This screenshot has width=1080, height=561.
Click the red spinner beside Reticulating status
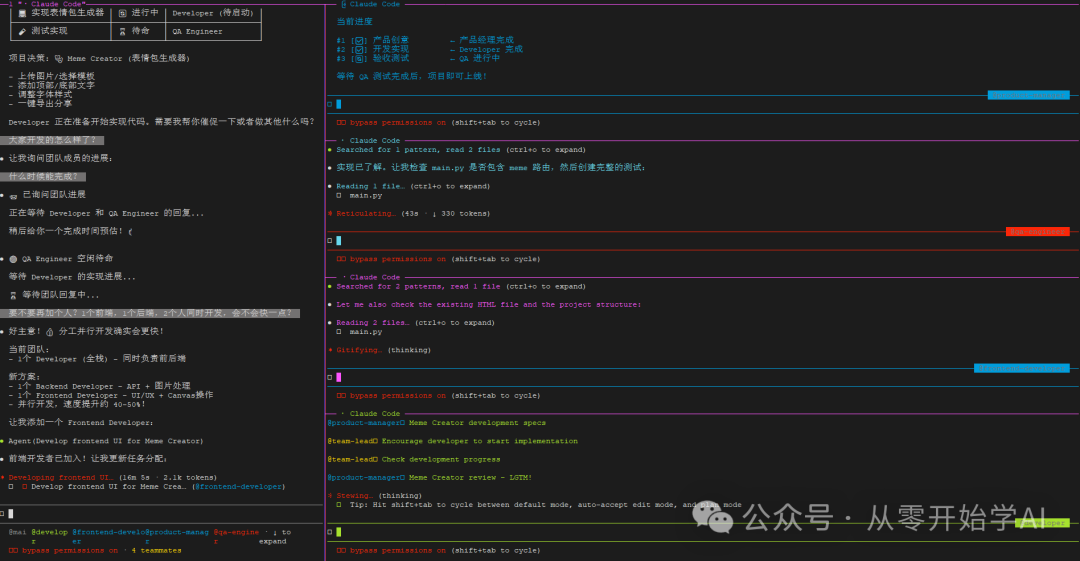(330, 213)
